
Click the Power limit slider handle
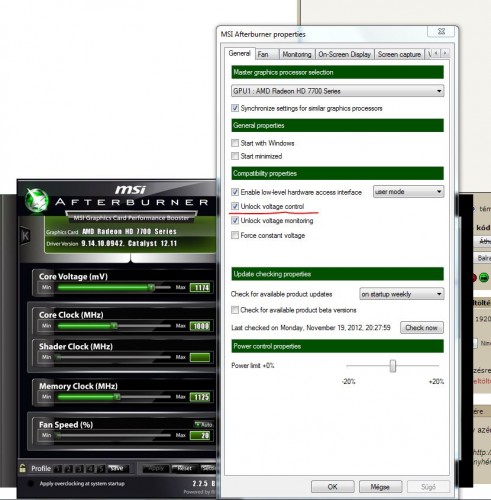pyautogui.click(x=393, y=366)
